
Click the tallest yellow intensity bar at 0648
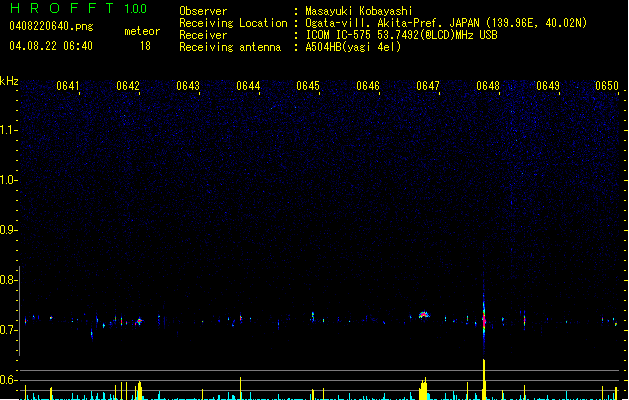point(484,379)
